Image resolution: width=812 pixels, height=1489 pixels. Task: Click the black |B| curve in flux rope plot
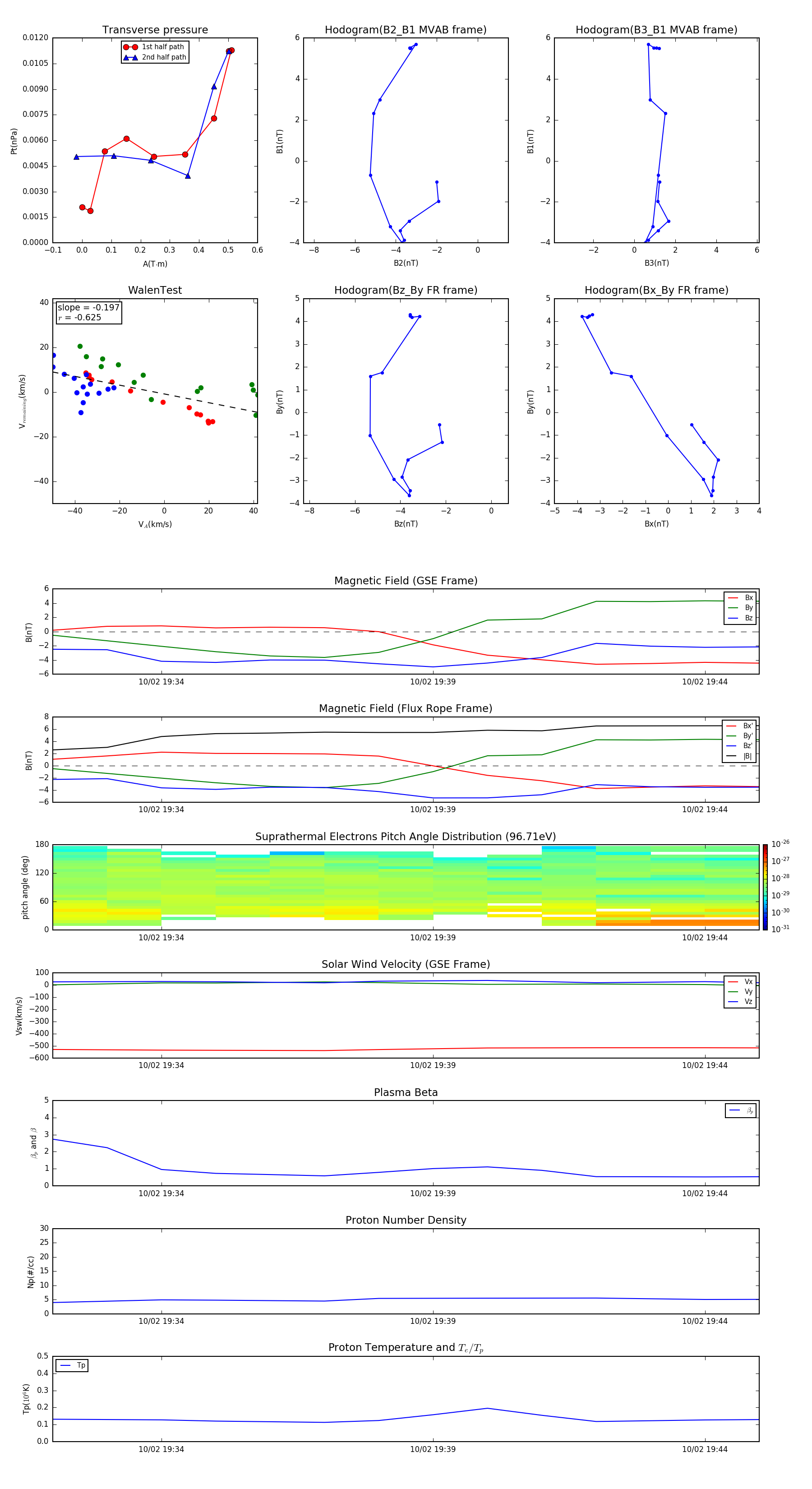tap(406, 732)
